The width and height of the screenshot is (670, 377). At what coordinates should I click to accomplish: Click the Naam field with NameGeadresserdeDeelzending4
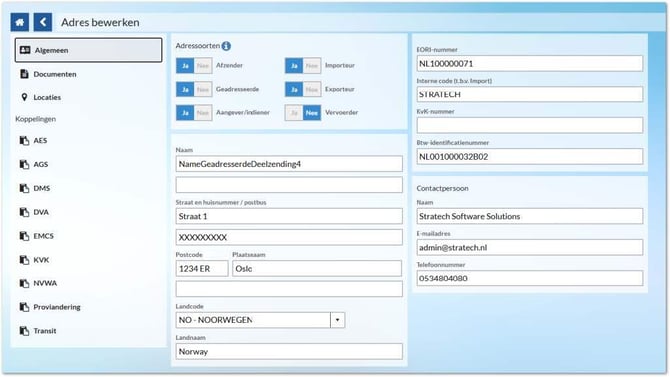[x=289, y=164]
